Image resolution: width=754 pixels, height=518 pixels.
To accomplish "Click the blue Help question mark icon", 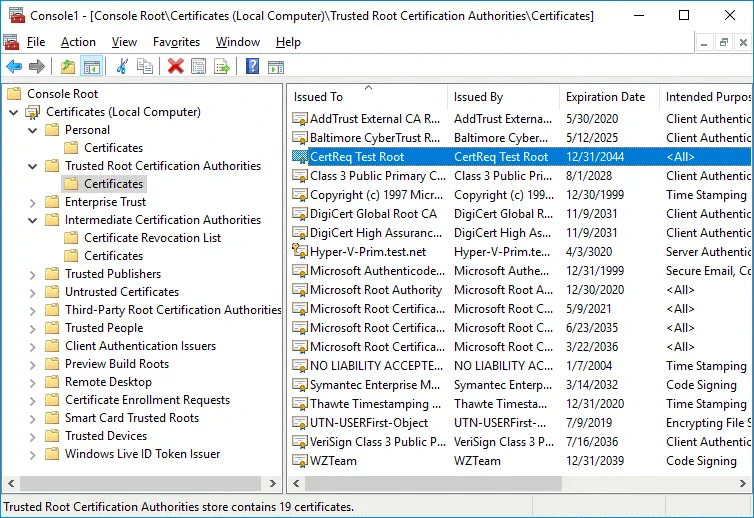I will (252, 67).
